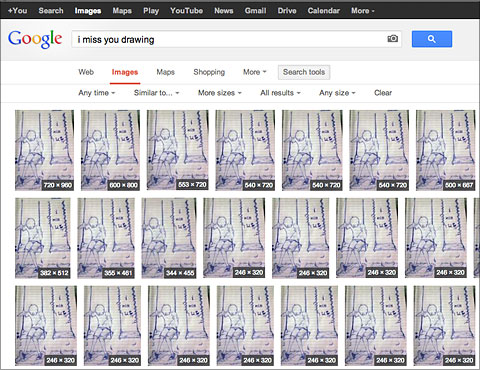
Task: Expand the More menu in the black bar
Action: [363, 11]
